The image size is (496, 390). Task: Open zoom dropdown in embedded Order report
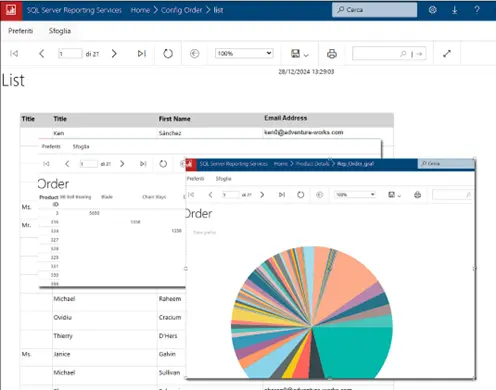355,194
